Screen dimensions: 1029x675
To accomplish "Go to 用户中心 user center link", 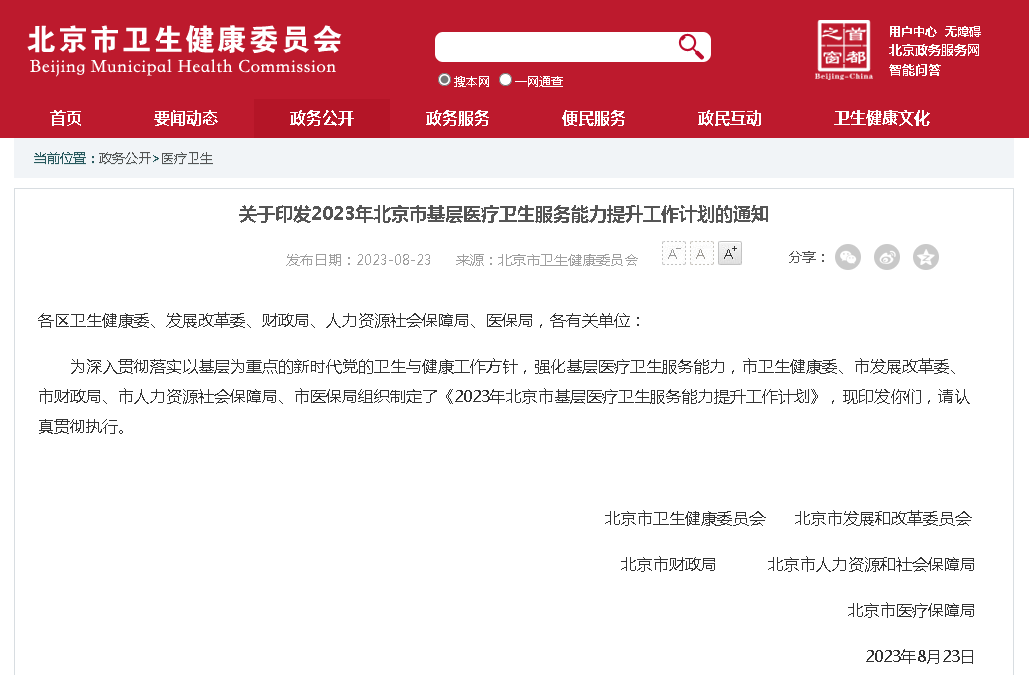I will (x=913, y=31).
